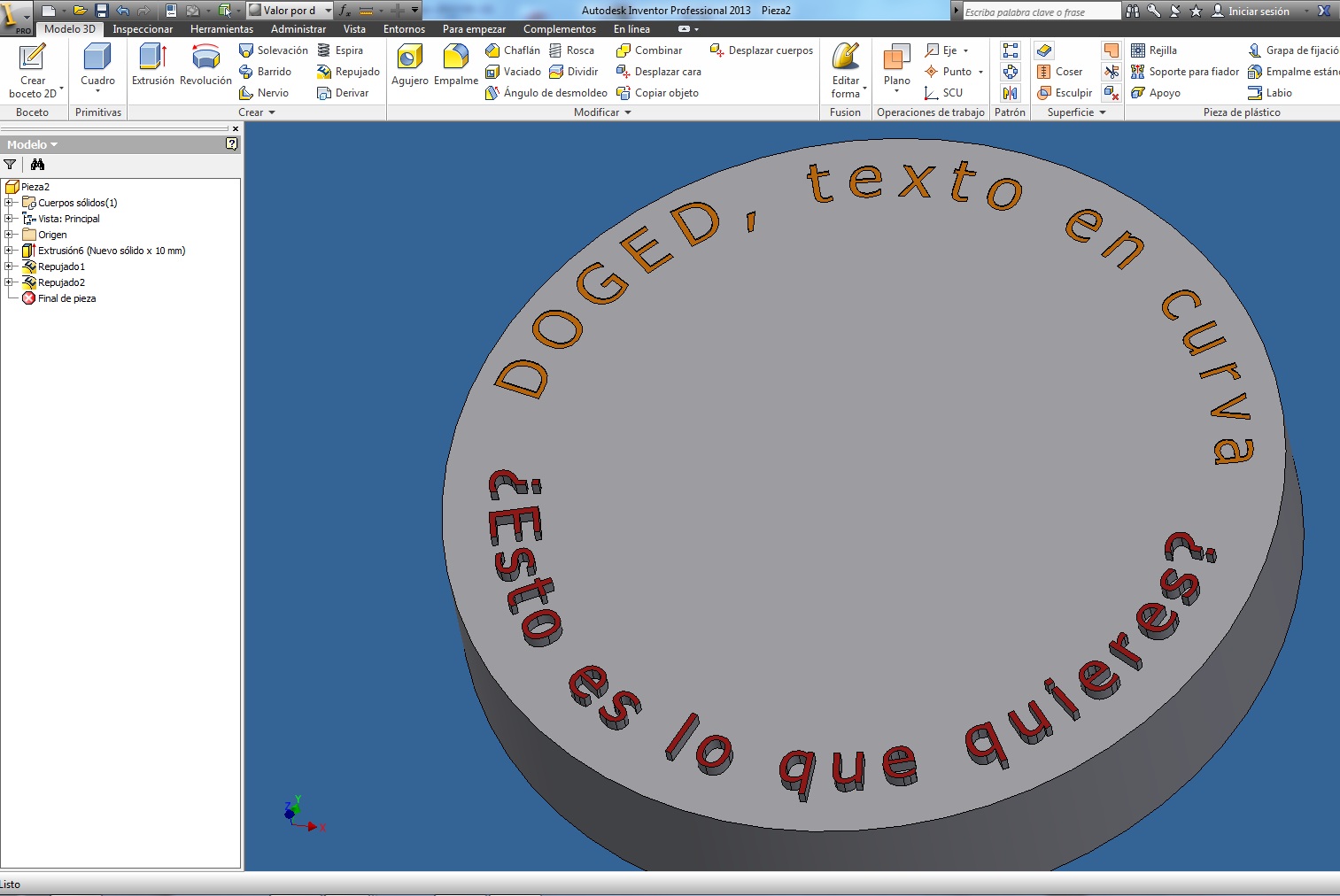Select the Desplazar cara tool
The width and height of the screenshot is (1340, 896).
[659, 72]
